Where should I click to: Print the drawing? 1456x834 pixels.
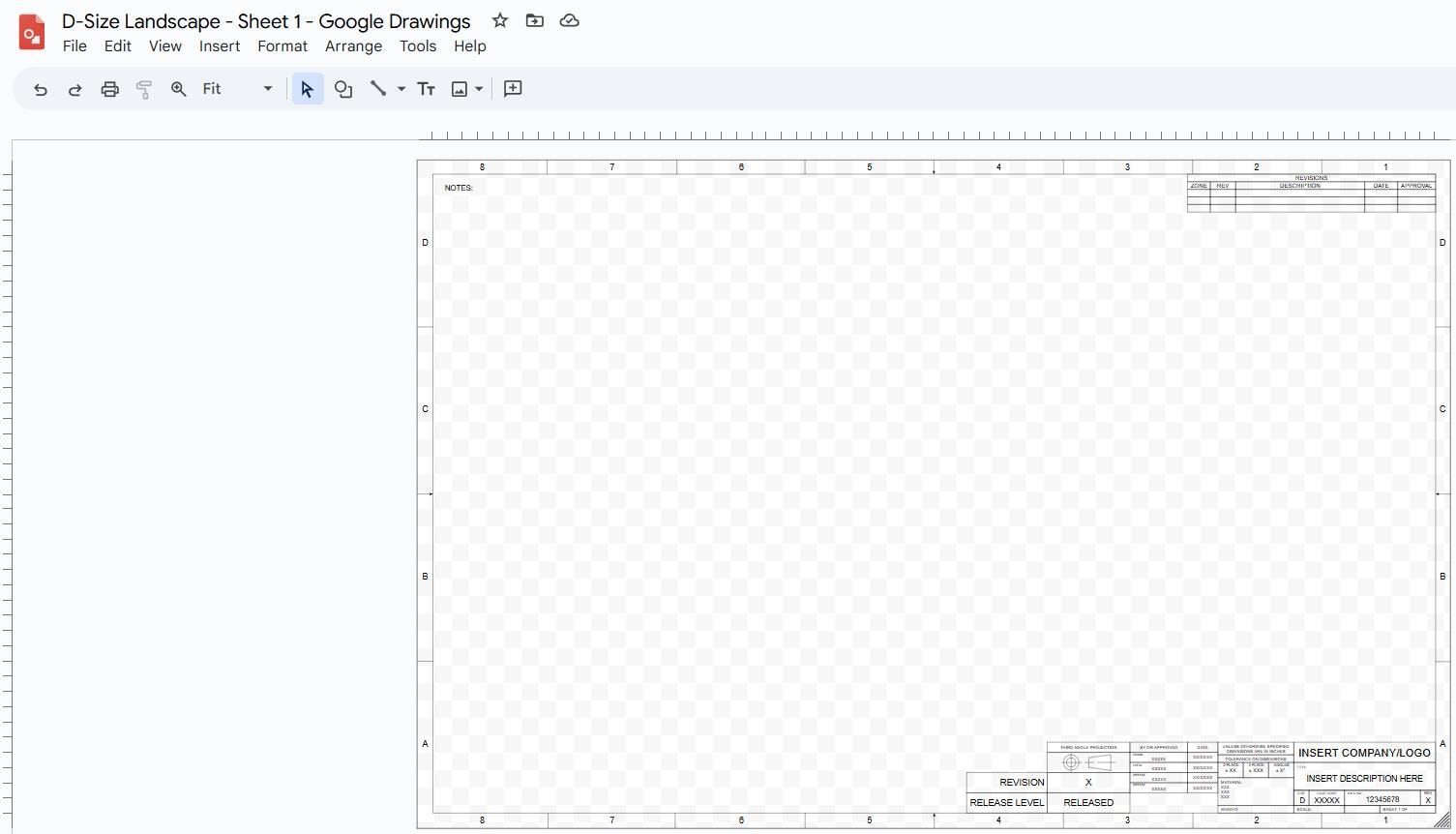(x=110, y=89)
